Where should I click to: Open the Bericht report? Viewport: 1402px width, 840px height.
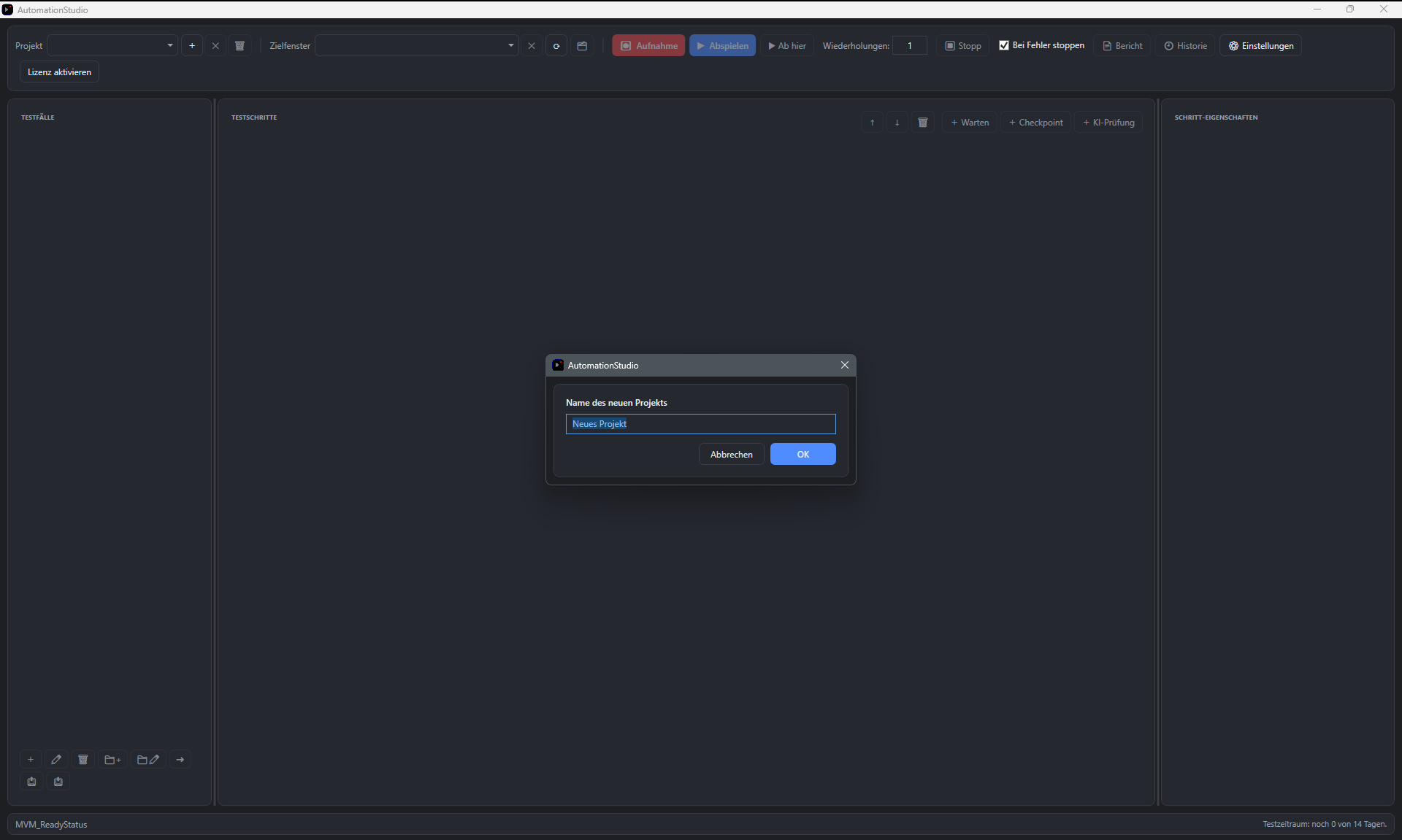[x=1122, y=45]
